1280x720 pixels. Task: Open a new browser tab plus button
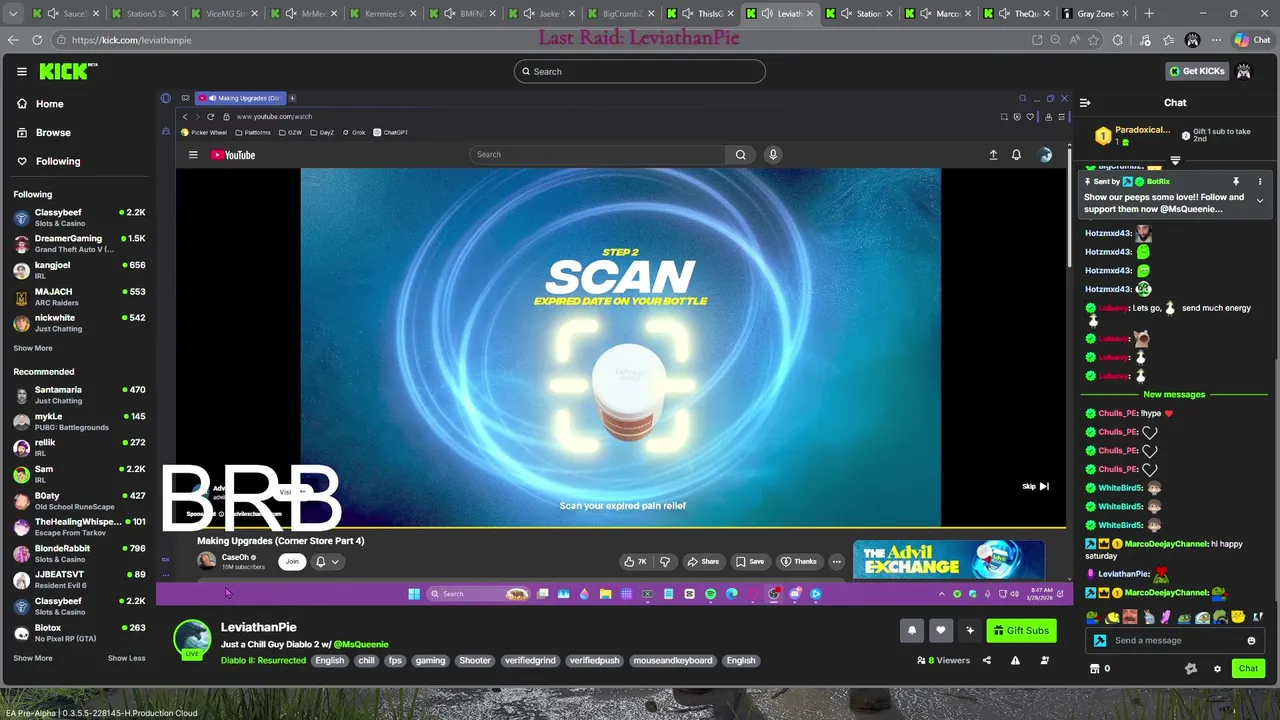(x=1149, y=14)
